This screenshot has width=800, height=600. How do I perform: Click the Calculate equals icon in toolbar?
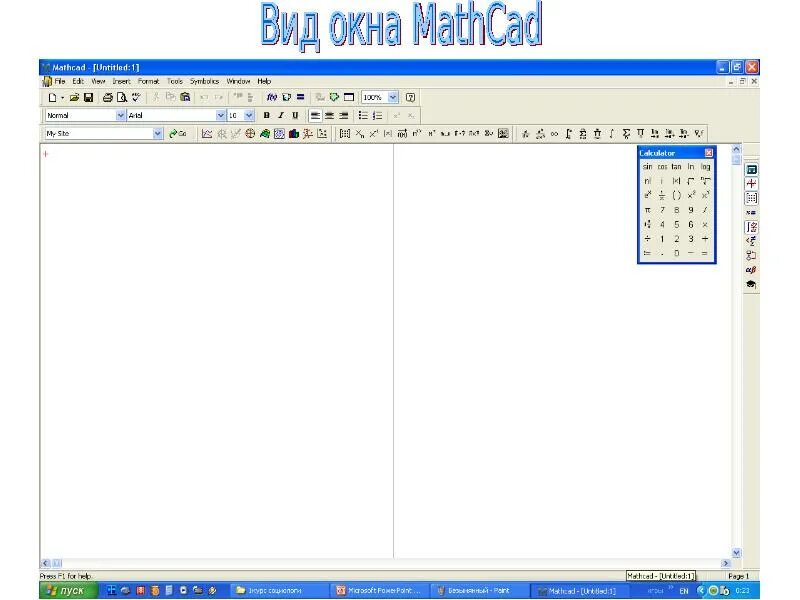[301, 97]
